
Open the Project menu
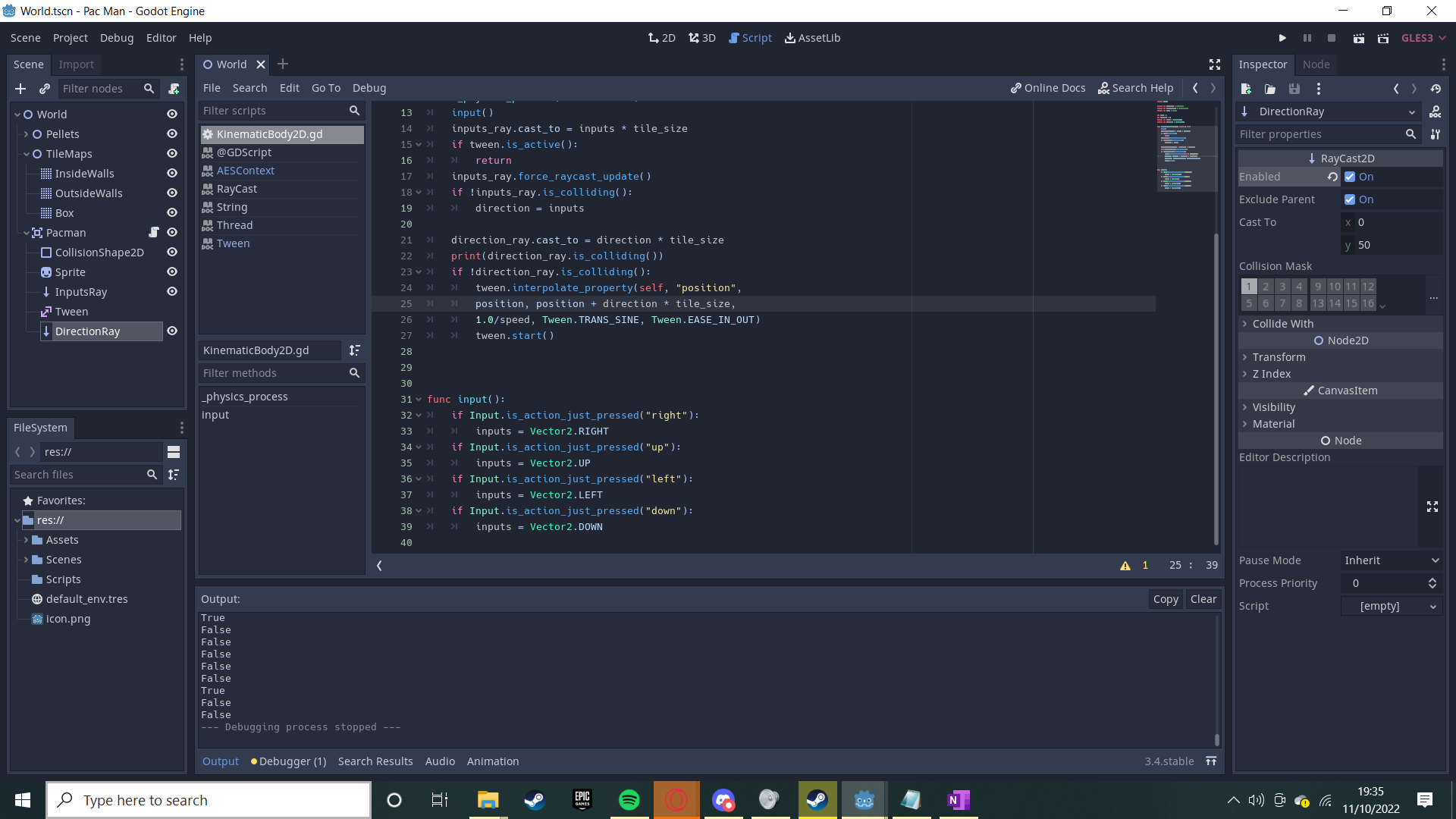click(71, 38)
